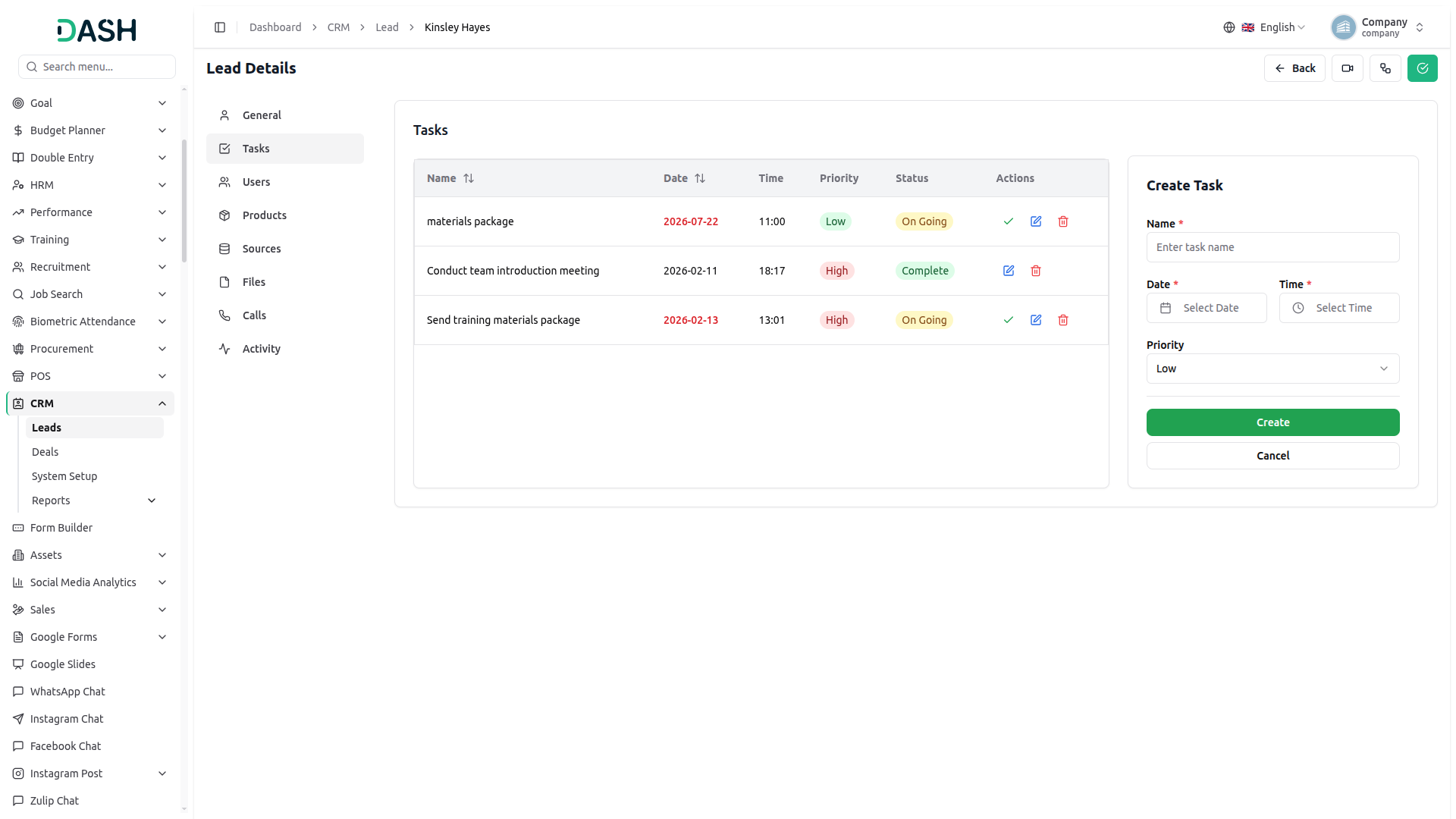Delete the materials package task
This screenshot has width=1456, height=819.
coord(1063,221)
